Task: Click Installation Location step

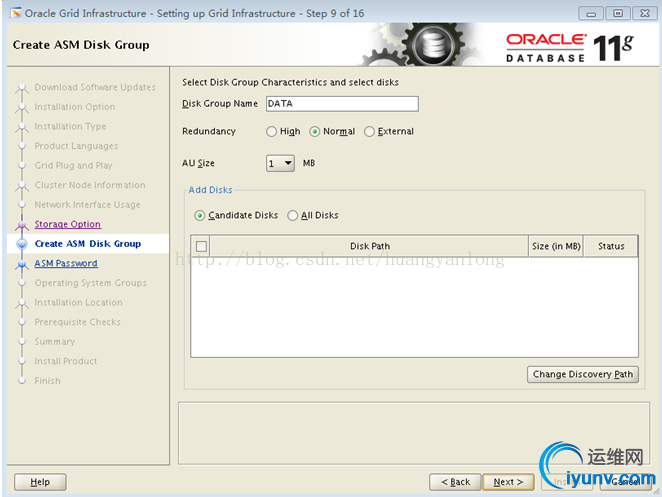Action: 79,302
